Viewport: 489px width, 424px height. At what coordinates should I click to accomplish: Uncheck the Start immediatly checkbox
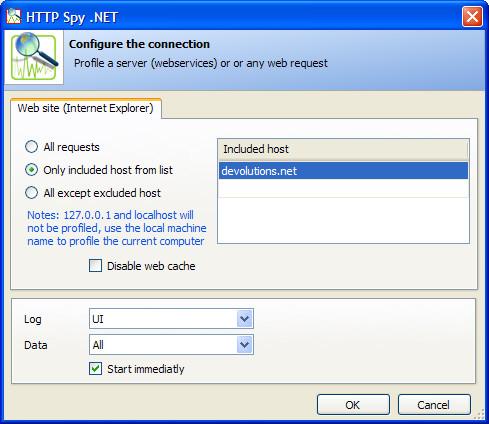[x=95, y=369]
